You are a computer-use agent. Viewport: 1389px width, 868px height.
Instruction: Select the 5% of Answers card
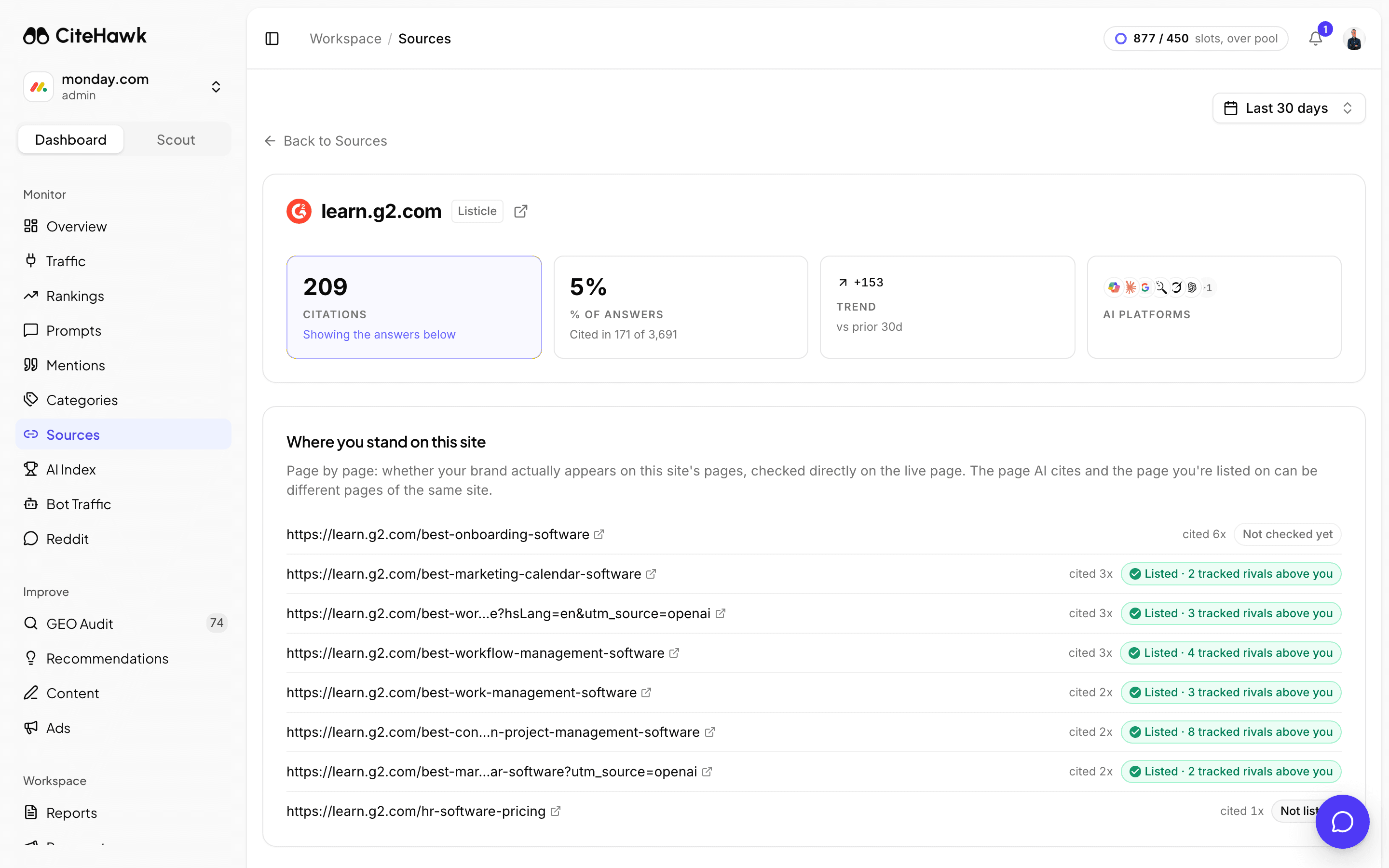click(x=681, y=307)
